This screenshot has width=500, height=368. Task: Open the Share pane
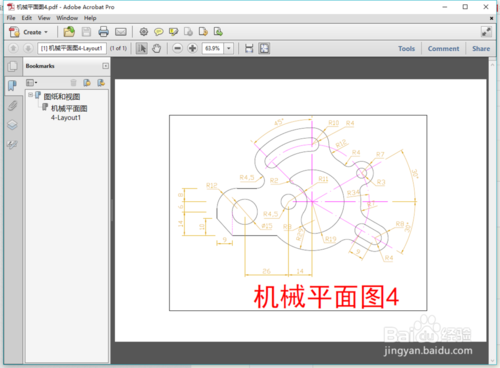tap(481, 49)
